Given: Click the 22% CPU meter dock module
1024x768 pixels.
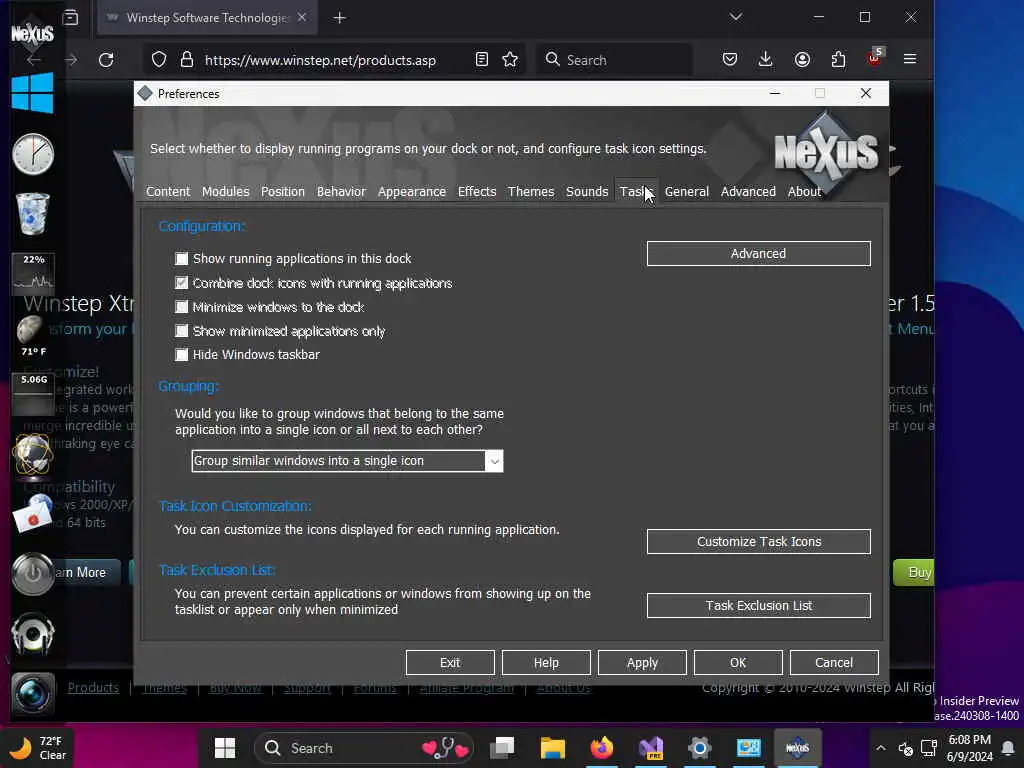Looking at the screenshot, I should pyautogui.click(x=33, y=272).
